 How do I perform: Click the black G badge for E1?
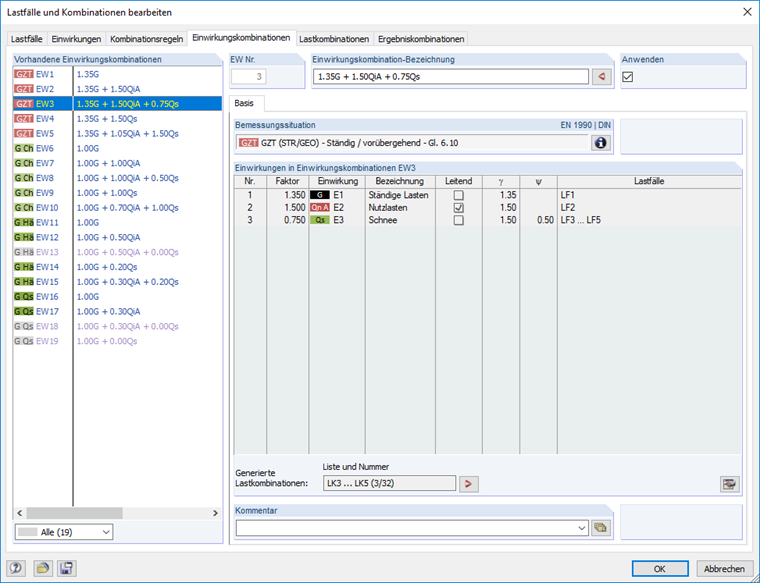pyautogui.click(x=319, y=195)
